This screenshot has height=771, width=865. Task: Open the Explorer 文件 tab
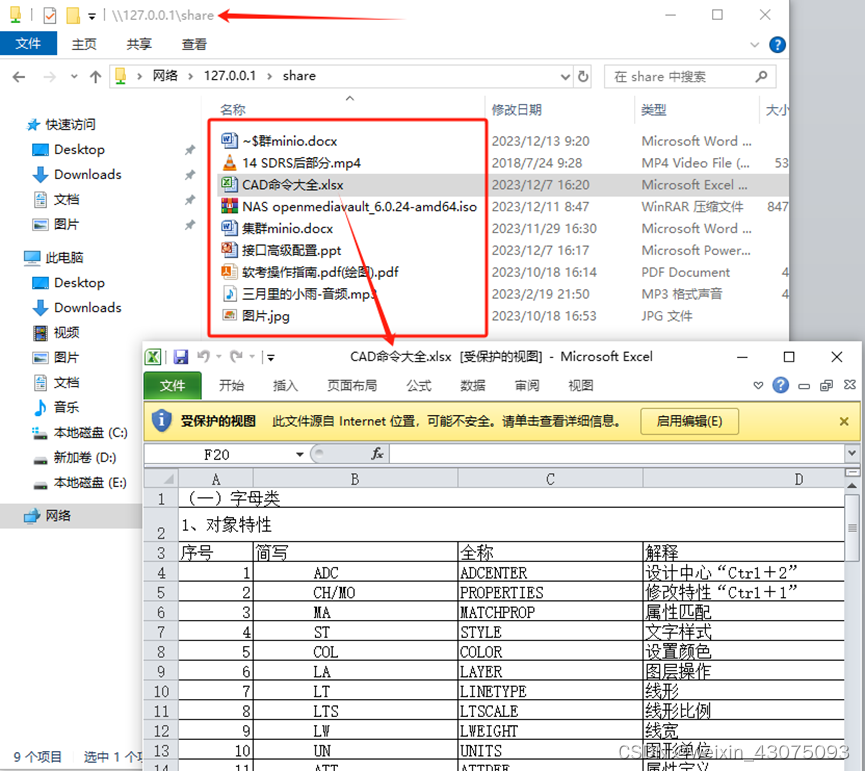click(28, 44)
